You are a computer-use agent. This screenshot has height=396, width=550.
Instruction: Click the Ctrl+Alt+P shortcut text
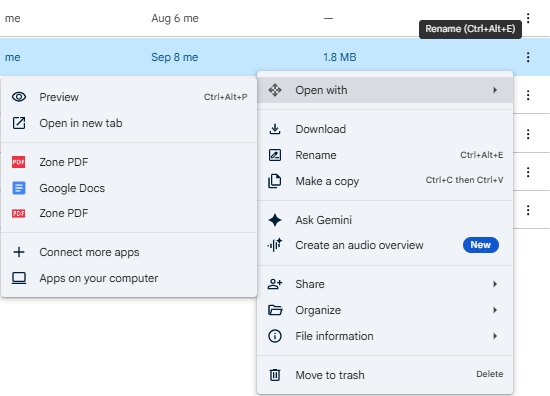(x=226, y=97)
